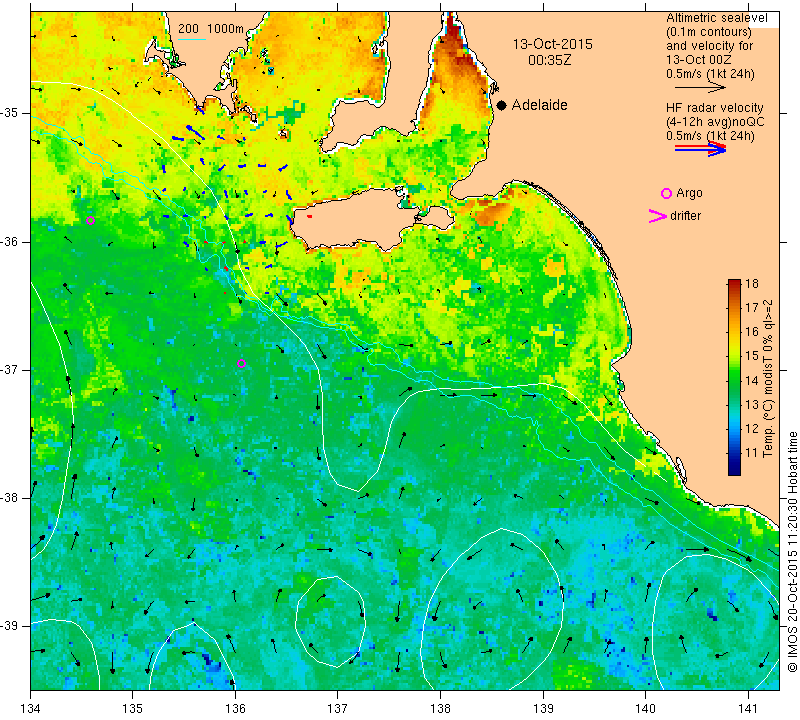Screen dimensions: 800x720
Task: Click the latitude label -36
Action: (x=10, y=241)
